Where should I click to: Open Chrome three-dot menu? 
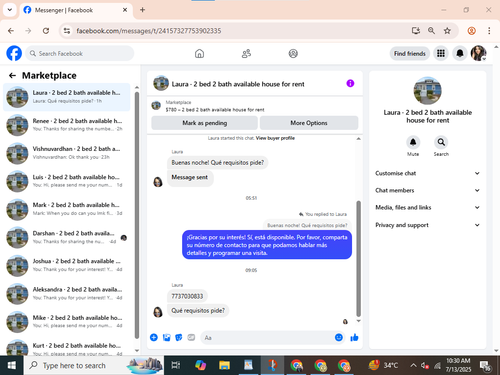[x=489, y=31]
